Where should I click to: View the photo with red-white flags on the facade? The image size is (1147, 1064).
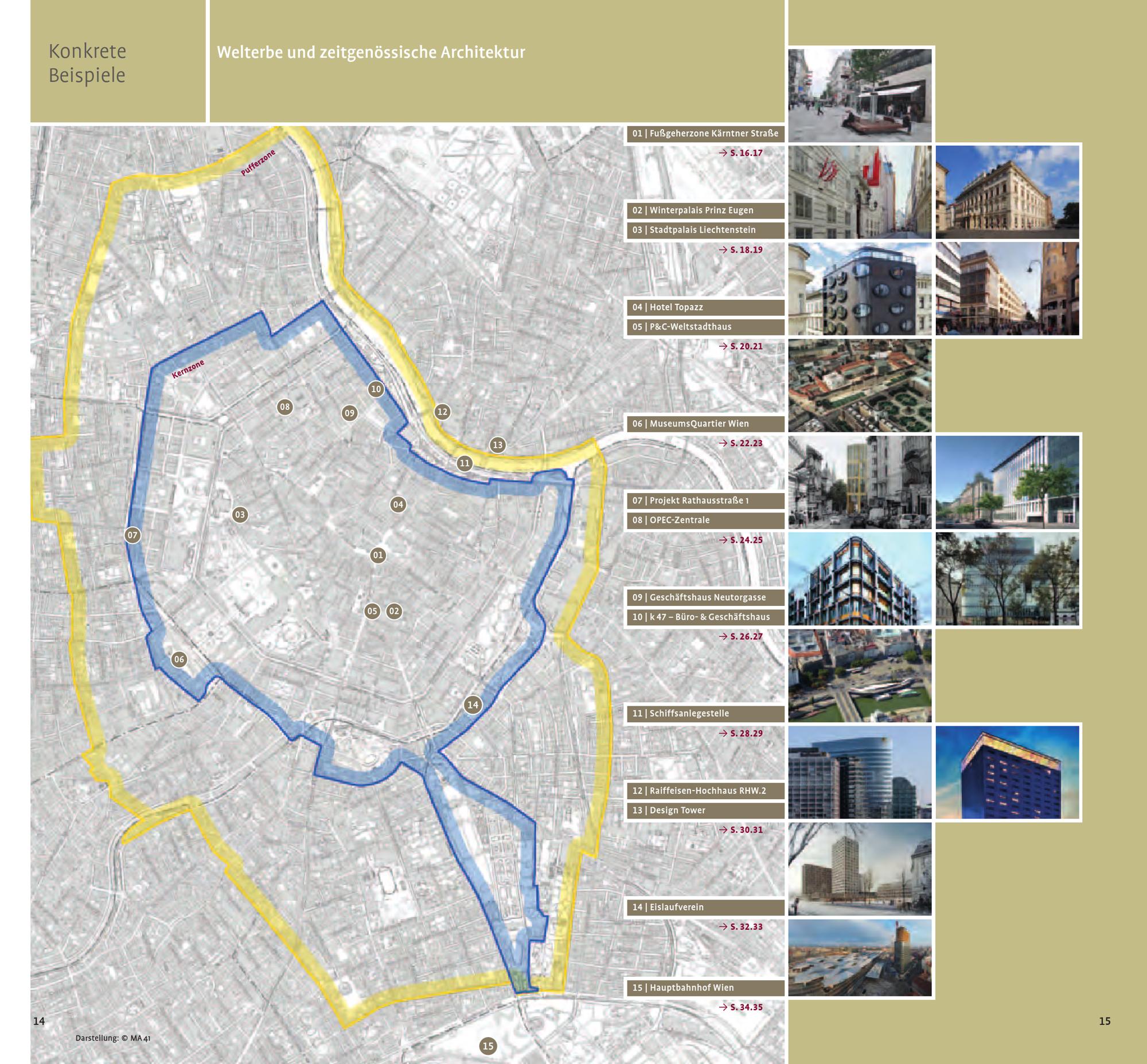click(x=860, y=192)
